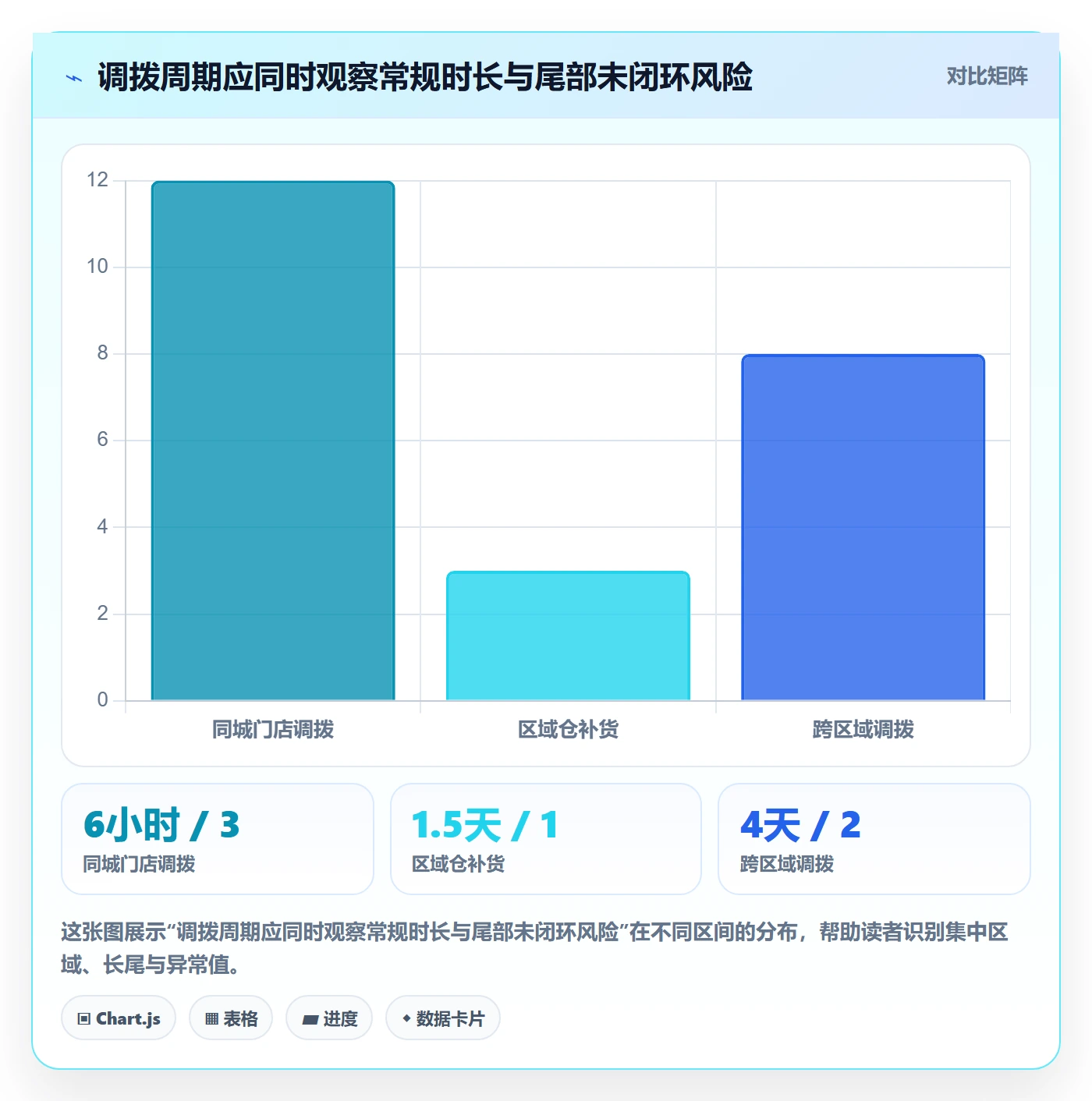
Task: Click the 区域仓补货 x-axis label
Action: coord(568,729)
